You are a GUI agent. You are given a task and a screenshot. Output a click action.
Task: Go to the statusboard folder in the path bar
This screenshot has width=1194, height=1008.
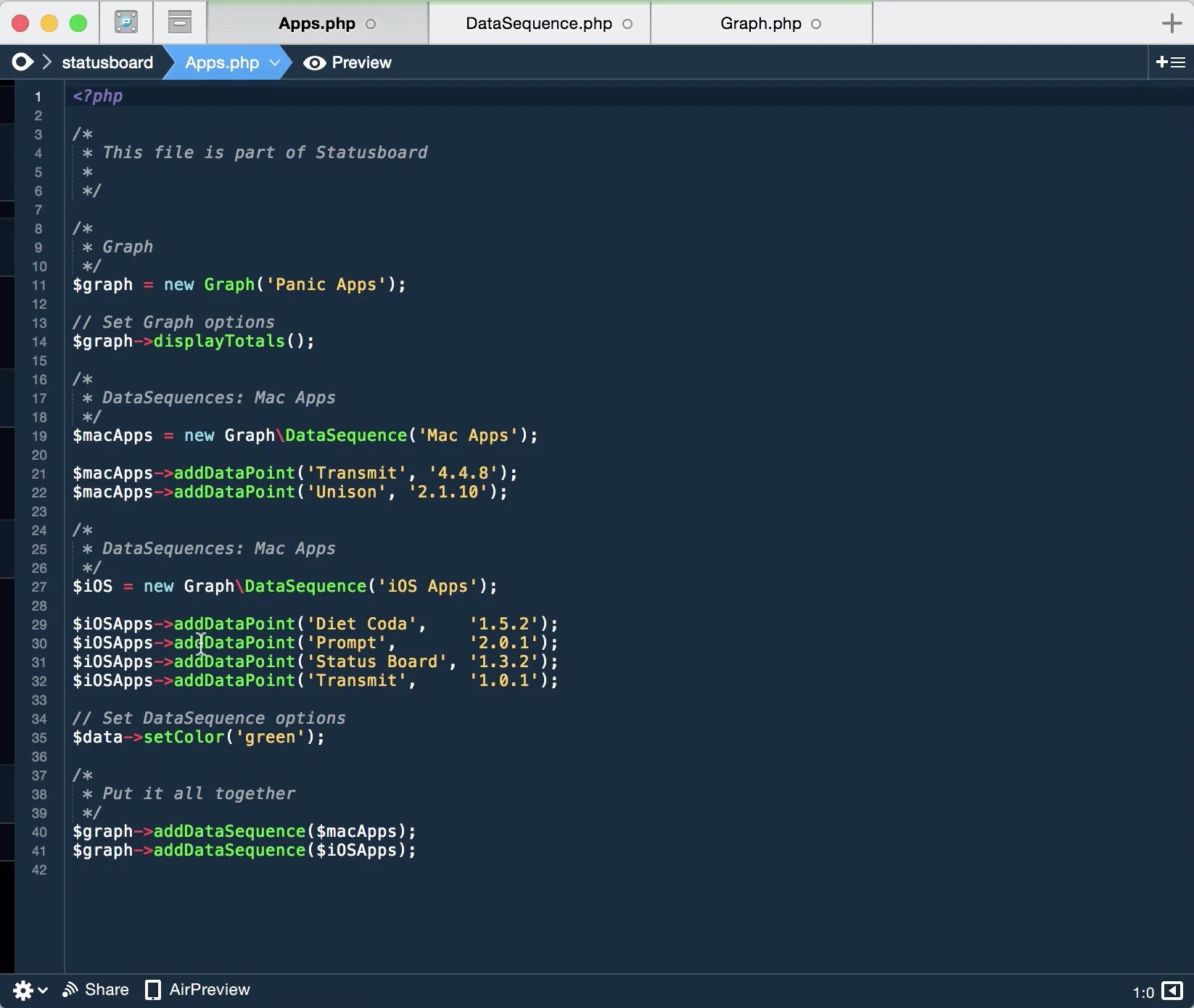point(107,62)
